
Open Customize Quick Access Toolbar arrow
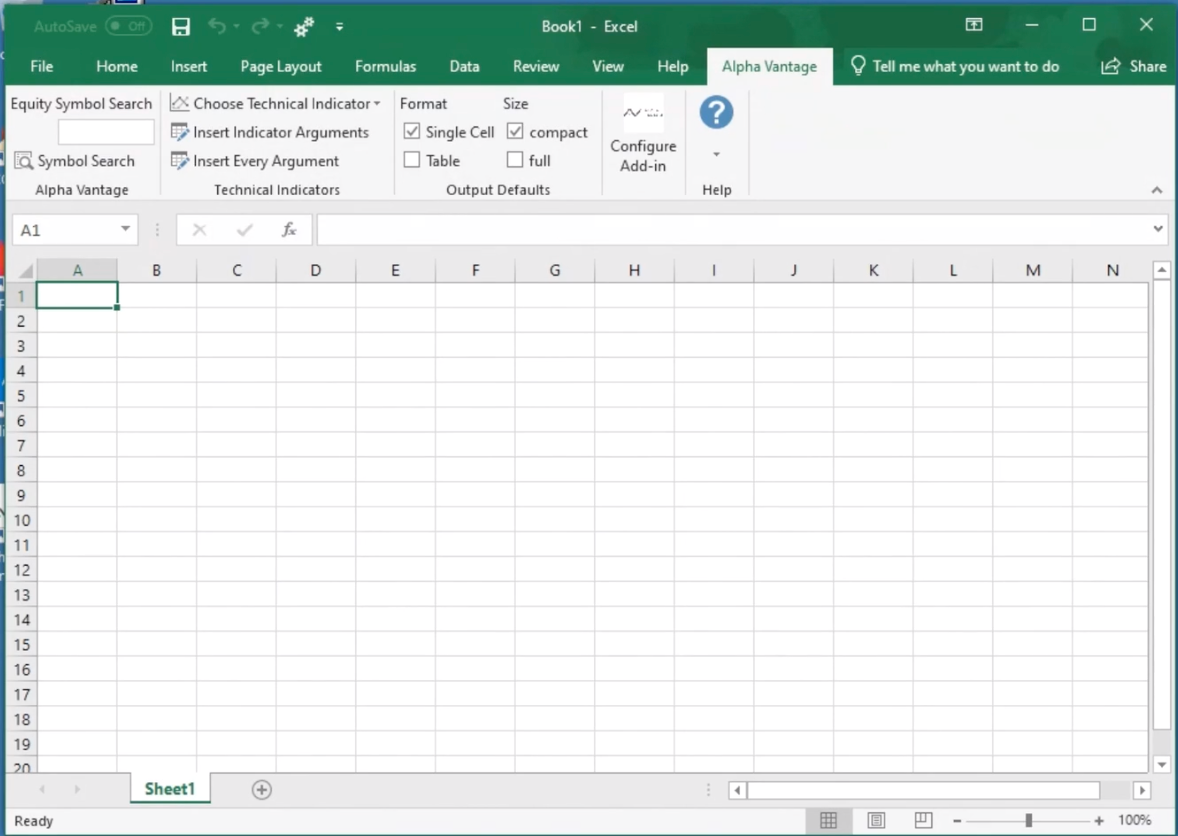pyautogui.click(x=340, y=27)
